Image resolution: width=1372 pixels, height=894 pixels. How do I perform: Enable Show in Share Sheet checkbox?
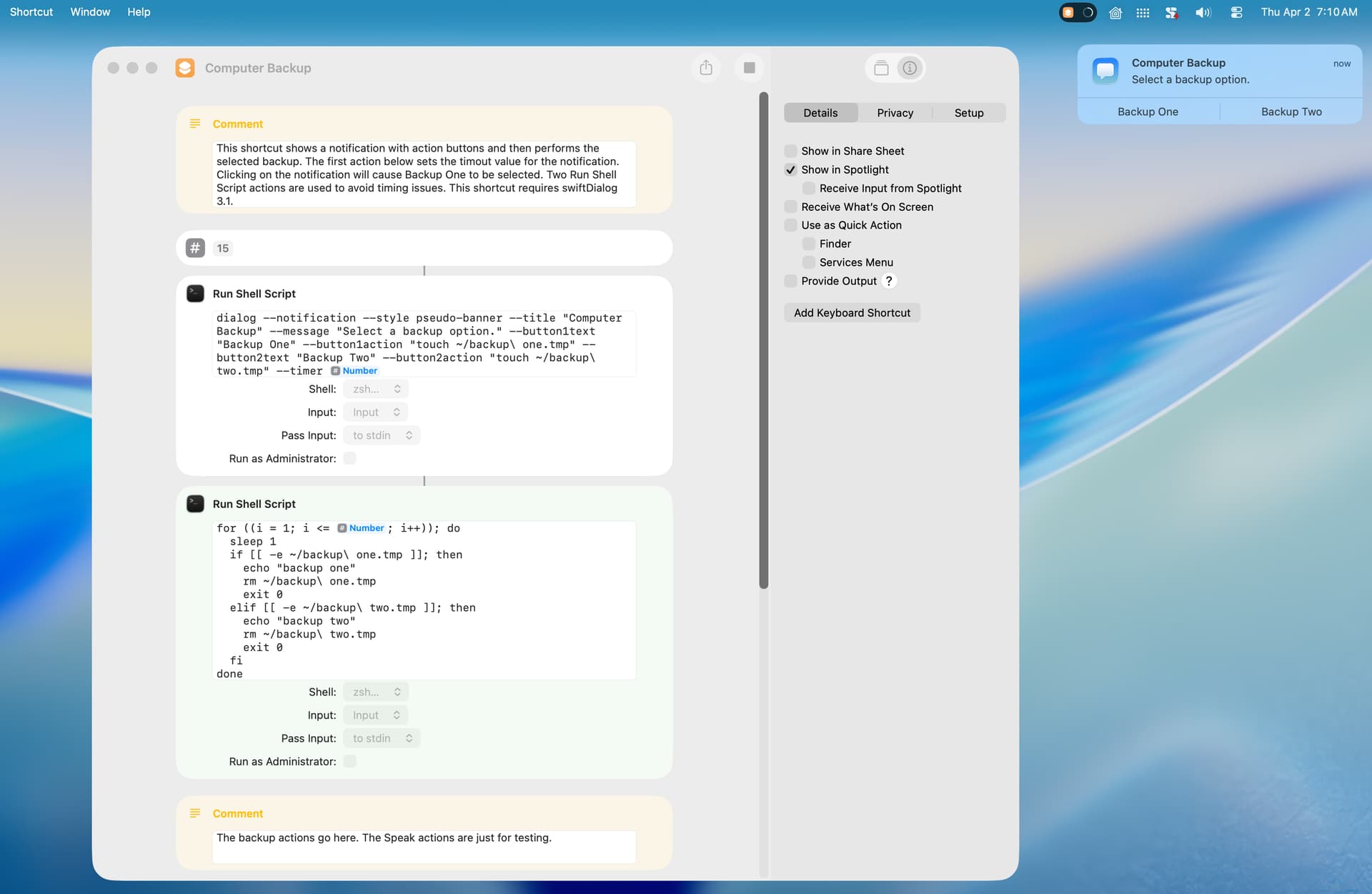(790, 151)
